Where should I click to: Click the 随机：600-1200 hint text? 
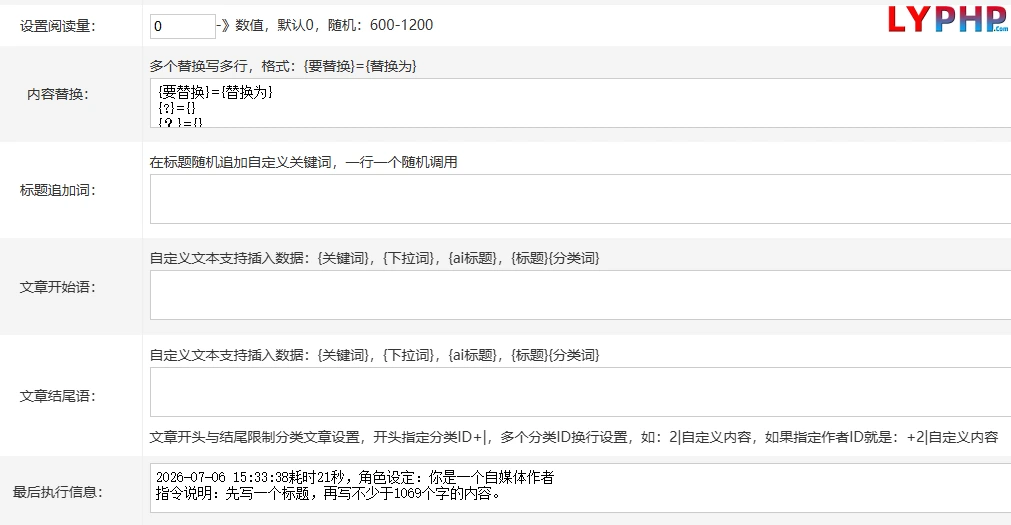coord(380,25)
